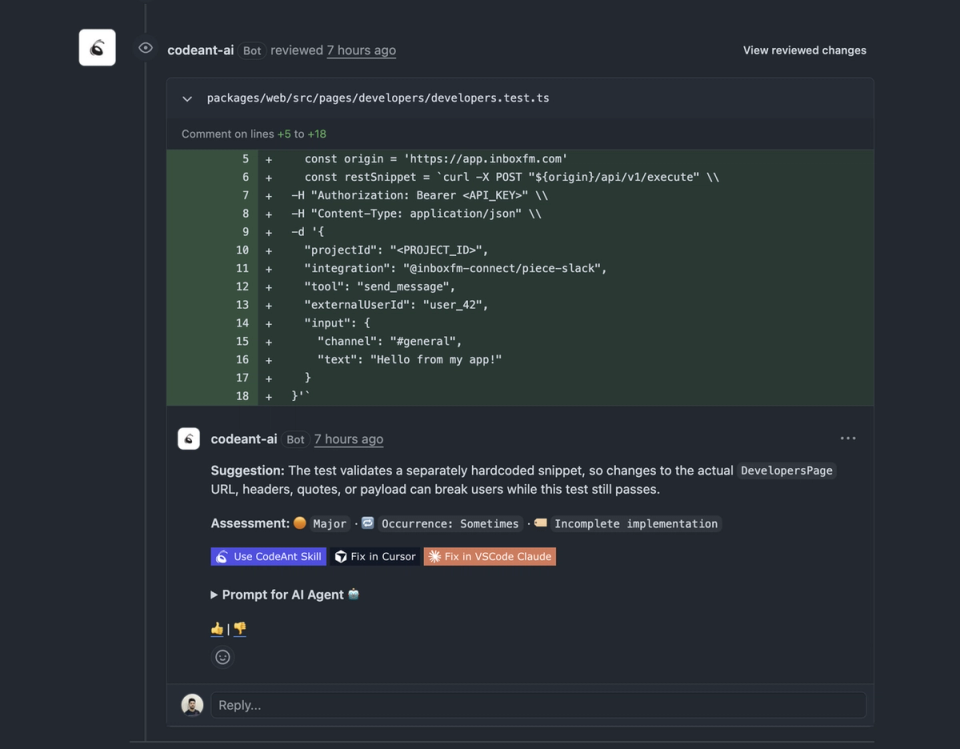The height and width of the screenshot is (749, 960).
Task: Click the robot emoji after Prompt for AI Agent
Action: coord(353,594)
